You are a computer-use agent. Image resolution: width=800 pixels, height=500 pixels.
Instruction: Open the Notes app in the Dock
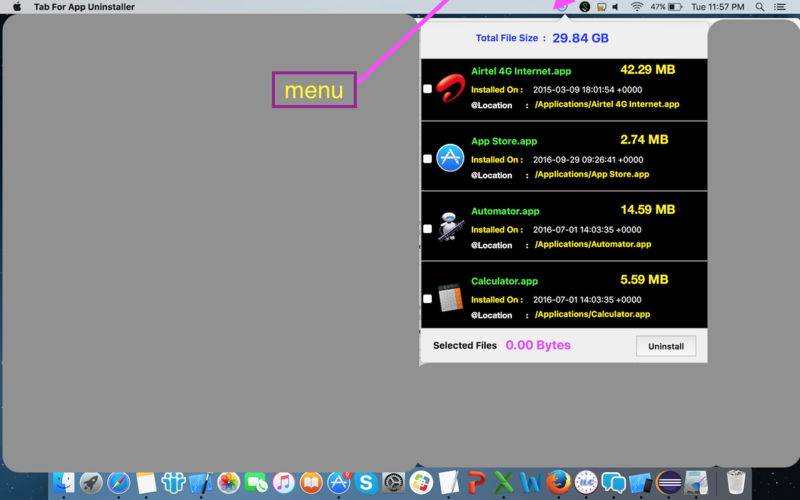pyautogui.click(x=146, y=482)
